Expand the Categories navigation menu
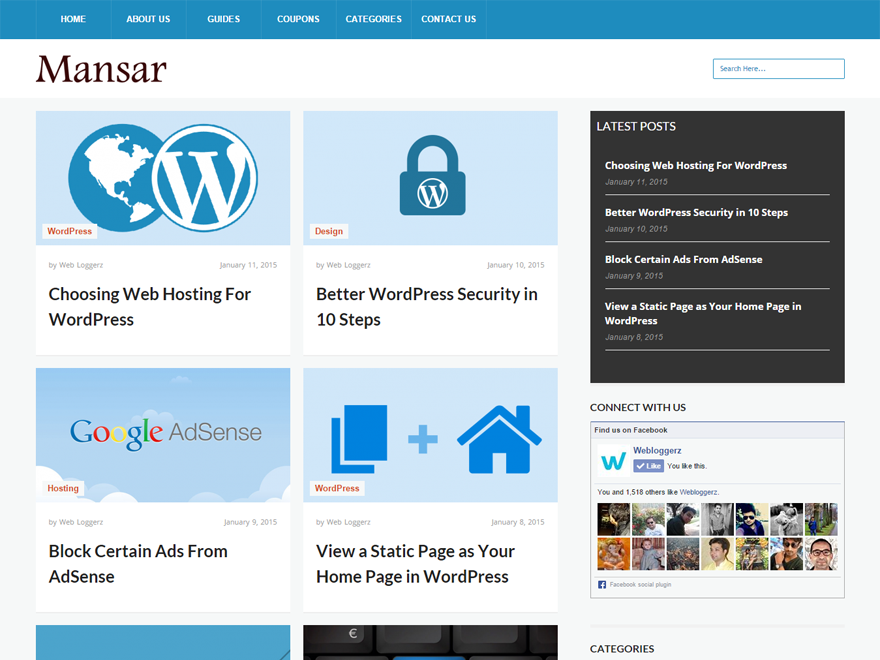The height and width of the screenshot is (660, 880). pyautogui.click(x=373, y=19)
